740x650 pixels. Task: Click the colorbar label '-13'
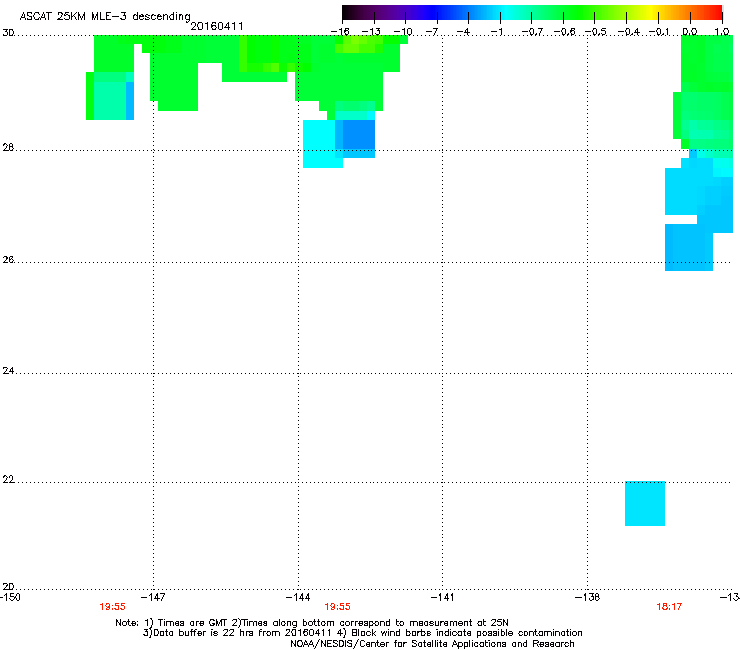click(371, 32)
